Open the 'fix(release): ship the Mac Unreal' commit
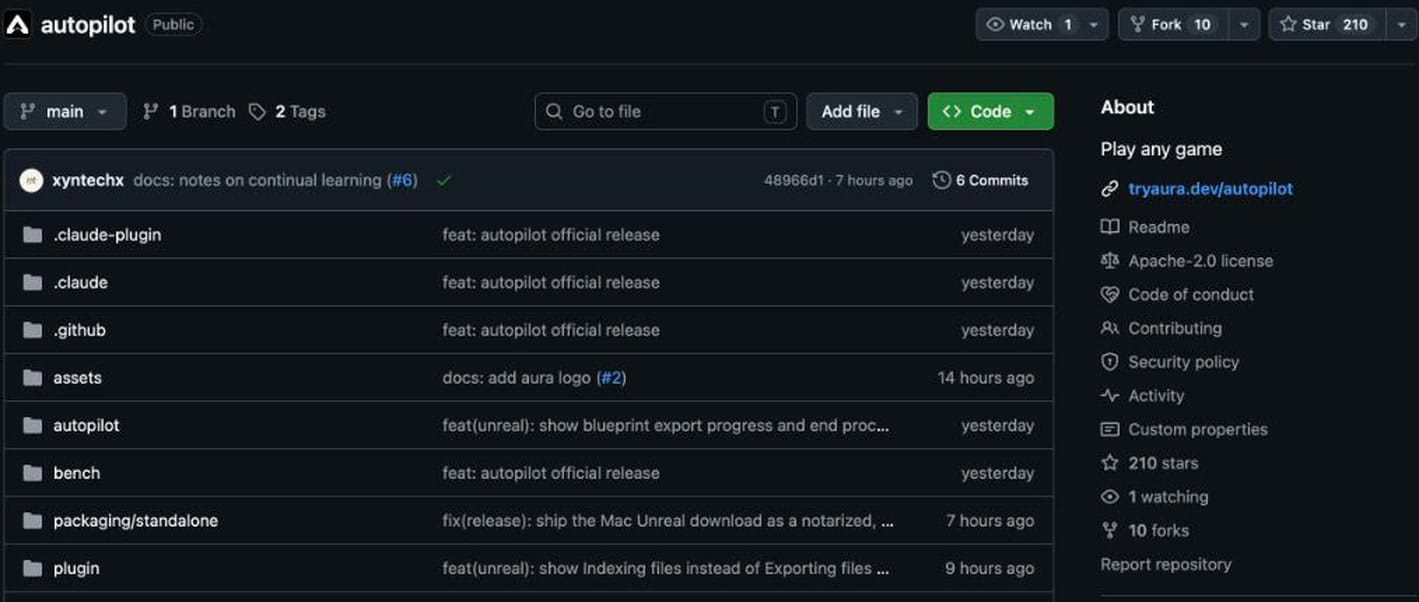The width and height of the screenshot is (1419, 602). click(x=668, y=521)
